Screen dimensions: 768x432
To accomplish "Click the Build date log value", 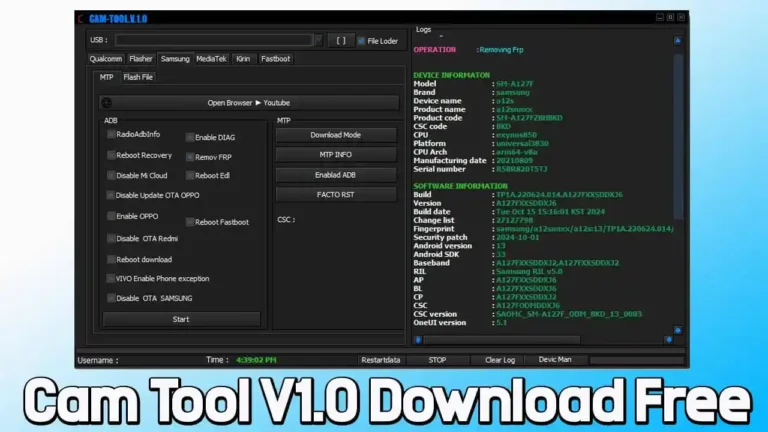I will (550, 212).
